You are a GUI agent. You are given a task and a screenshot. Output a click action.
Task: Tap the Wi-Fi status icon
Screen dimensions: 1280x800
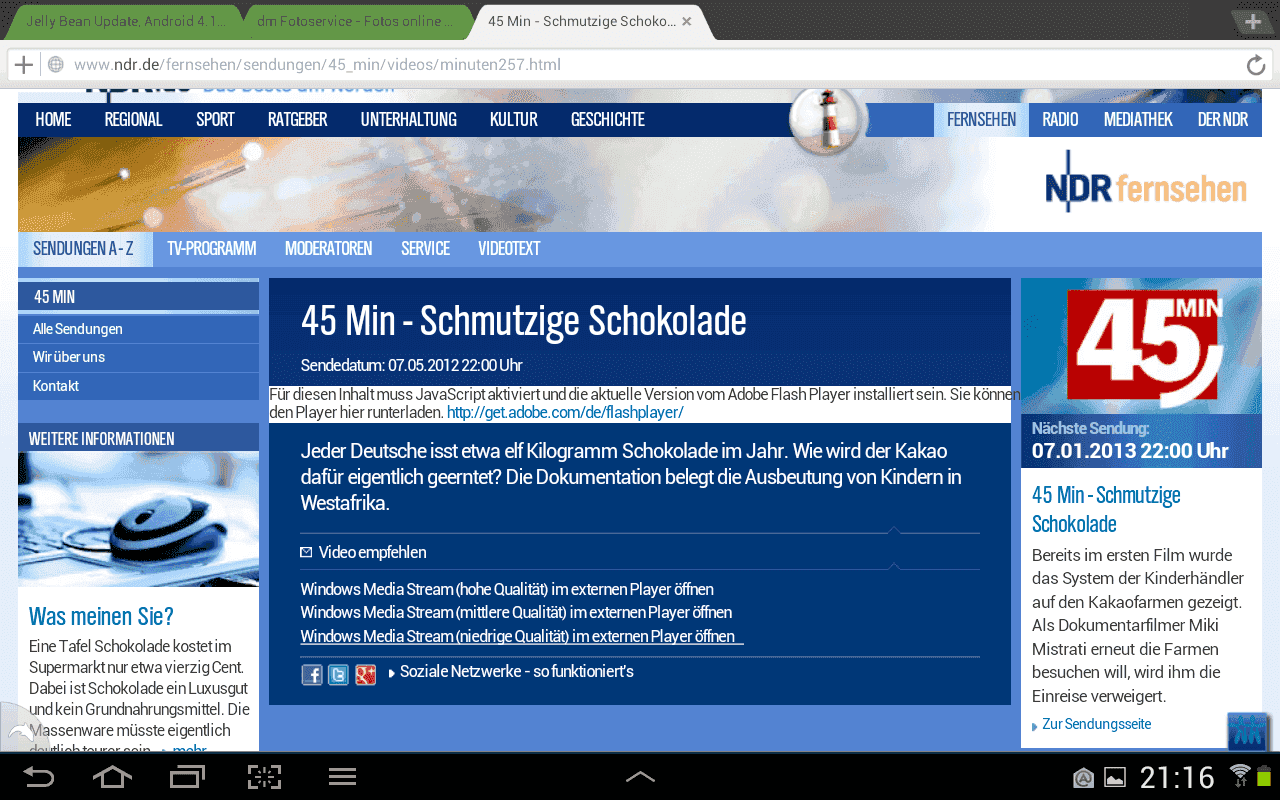tap(1241, 775)
